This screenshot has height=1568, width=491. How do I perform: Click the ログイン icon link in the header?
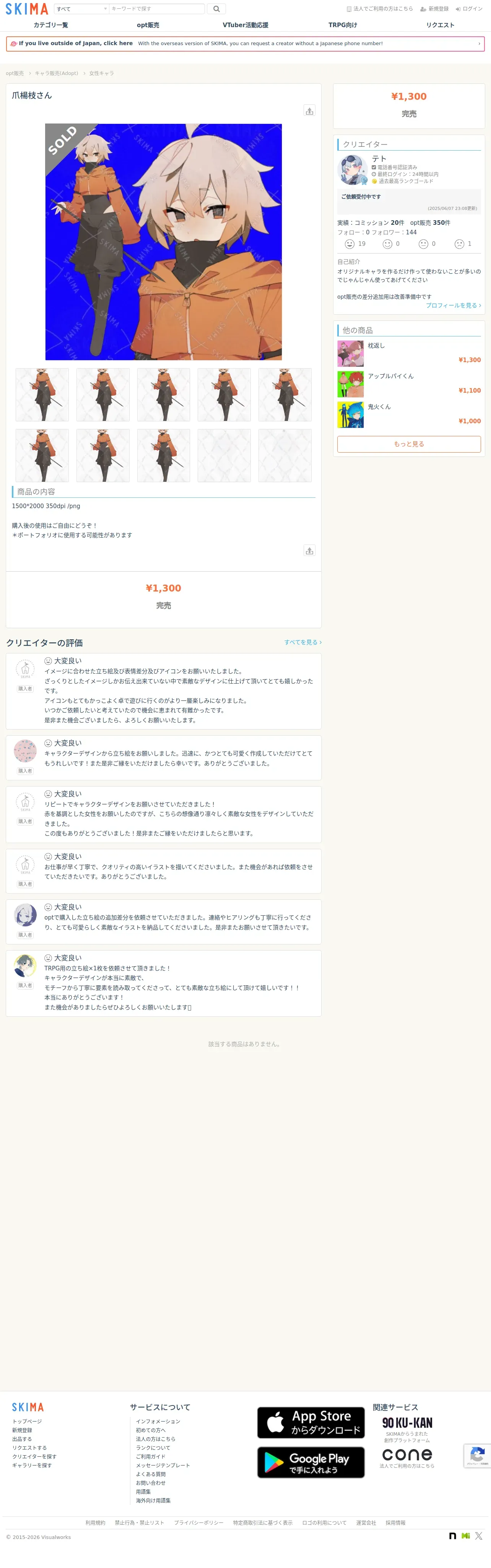(468, 9)
